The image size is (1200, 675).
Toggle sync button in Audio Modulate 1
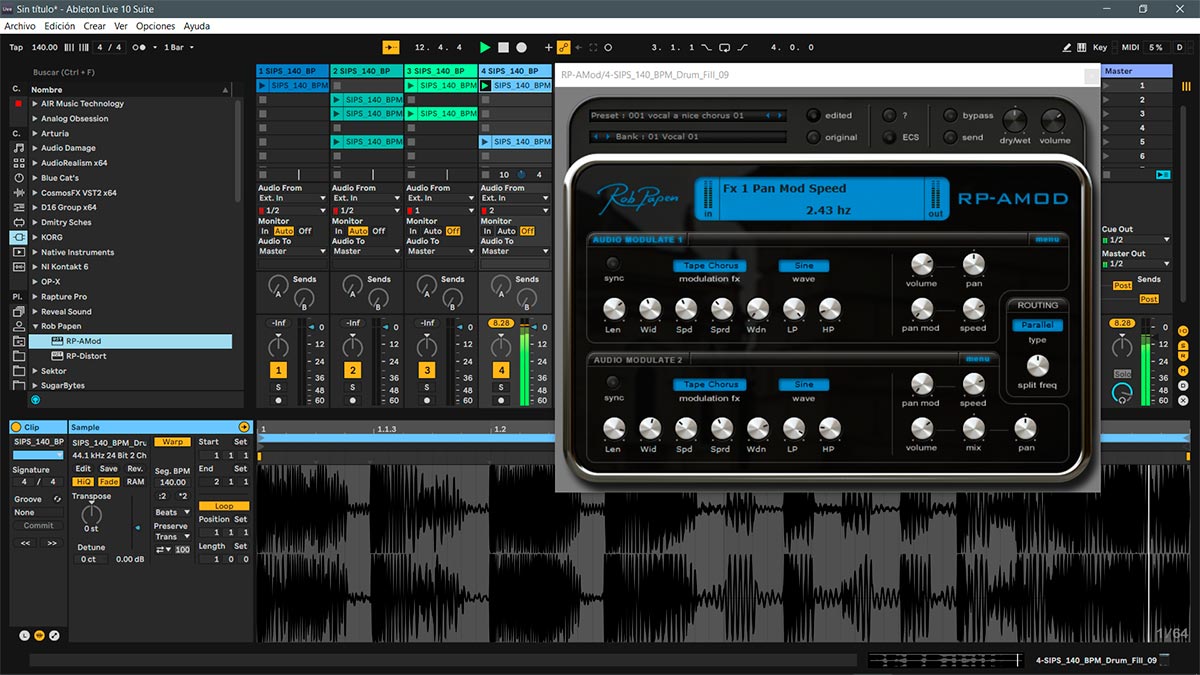click(613, 264)
